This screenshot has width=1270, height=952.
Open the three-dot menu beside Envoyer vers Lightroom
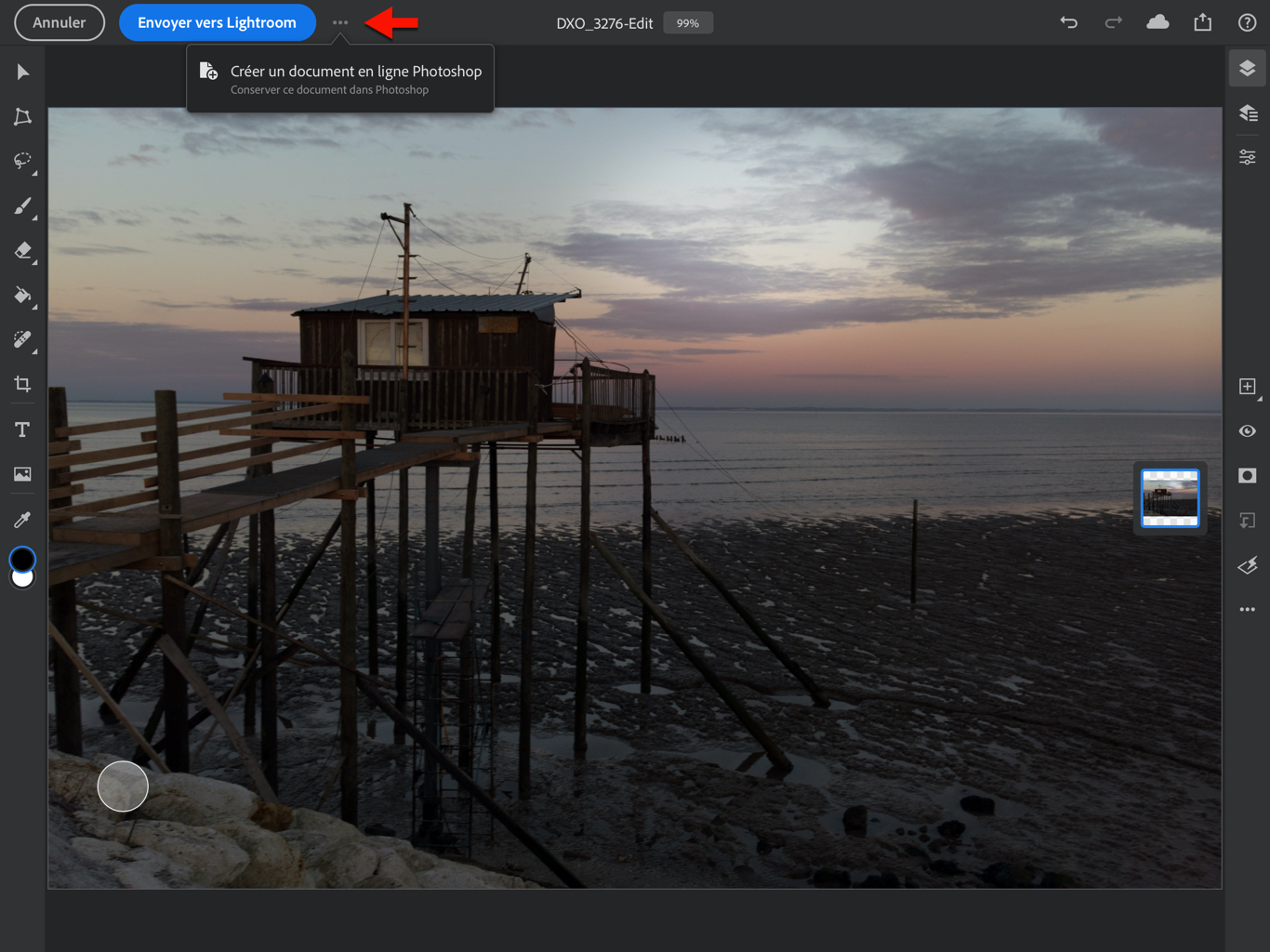[x=340, y=22]
